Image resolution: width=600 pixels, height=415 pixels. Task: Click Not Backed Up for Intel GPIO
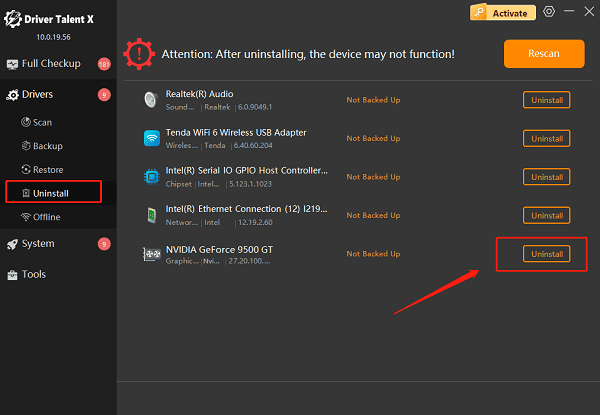tap(373, 177)
